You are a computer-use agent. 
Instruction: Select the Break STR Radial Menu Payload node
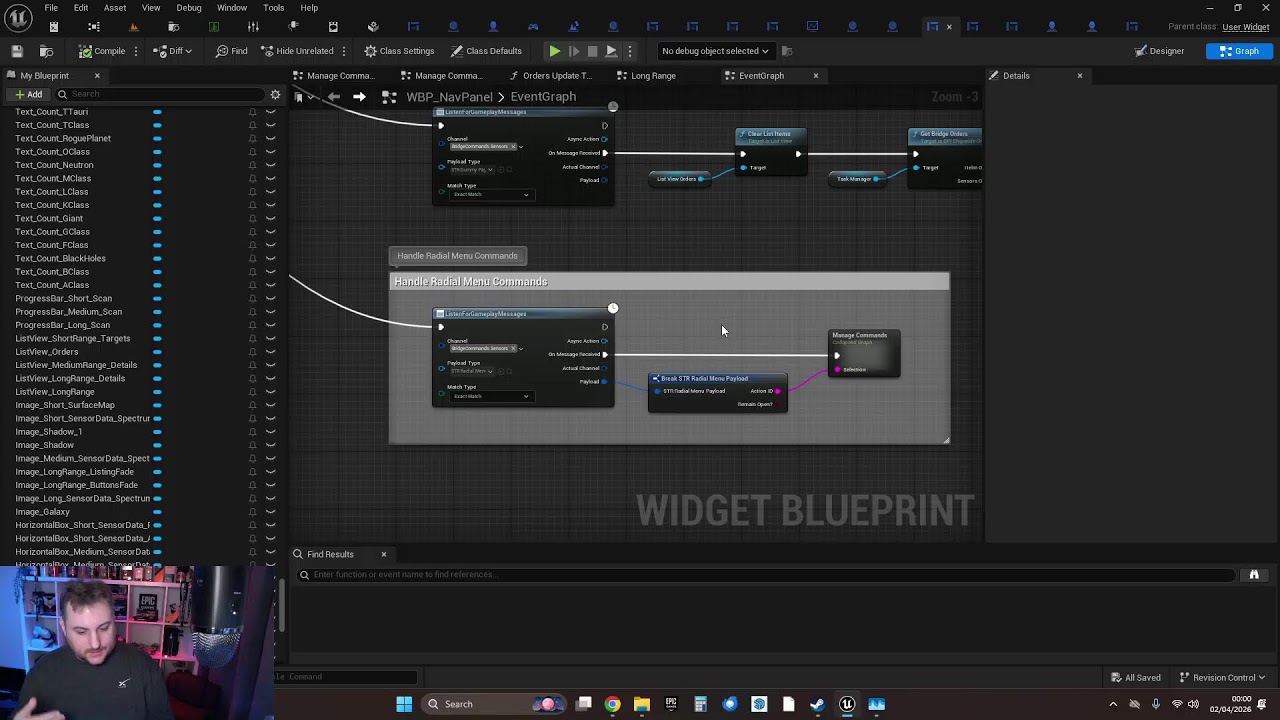(718, 391)
